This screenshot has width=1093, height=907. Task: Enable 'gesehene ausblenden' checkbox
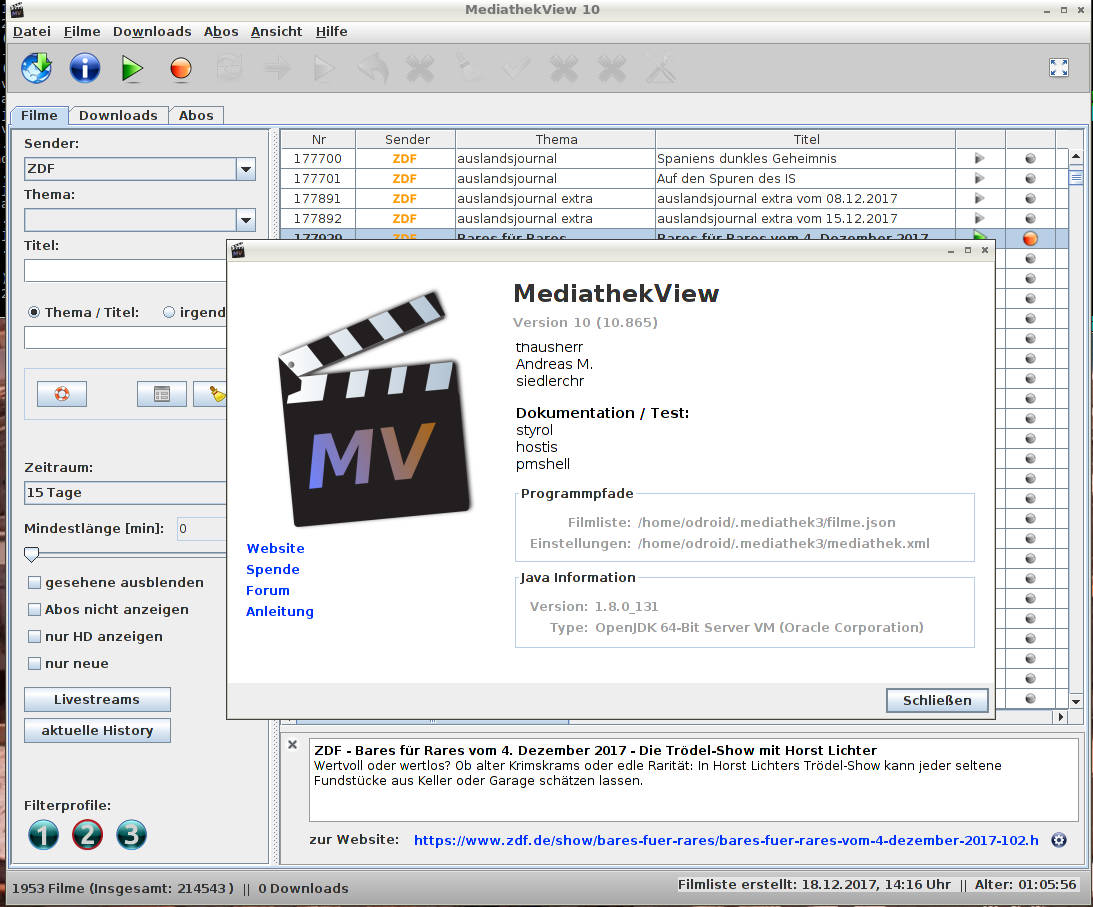click(35, 583)
